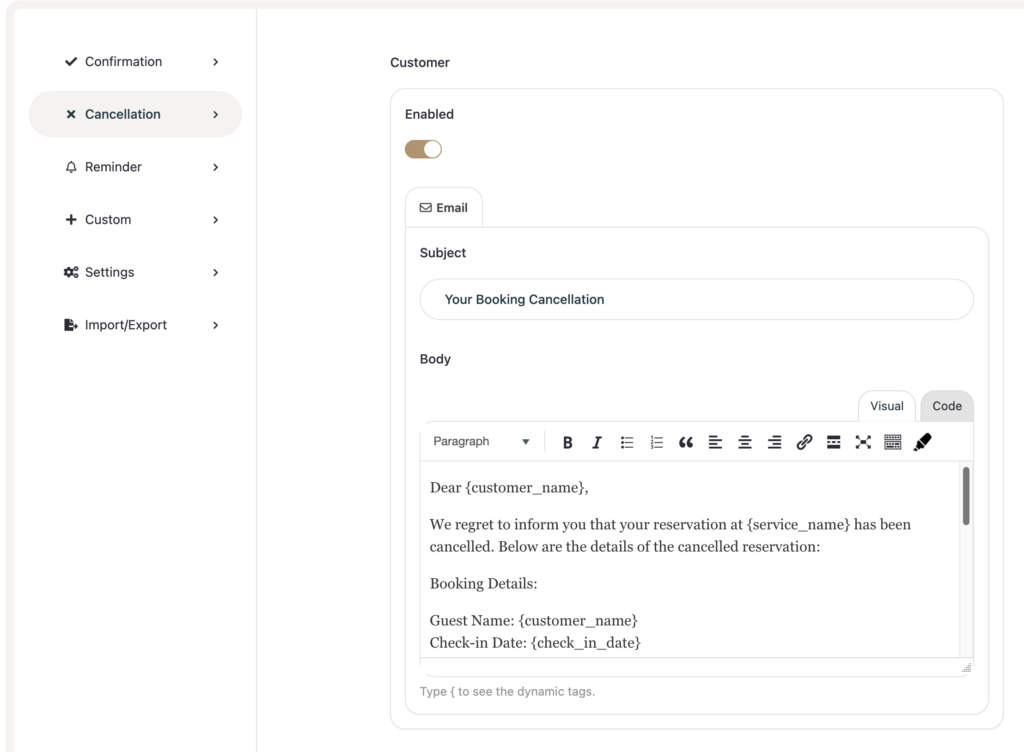Select the Email tab
This screenshot has width=1024, height=752.
(x=443, y=208)
